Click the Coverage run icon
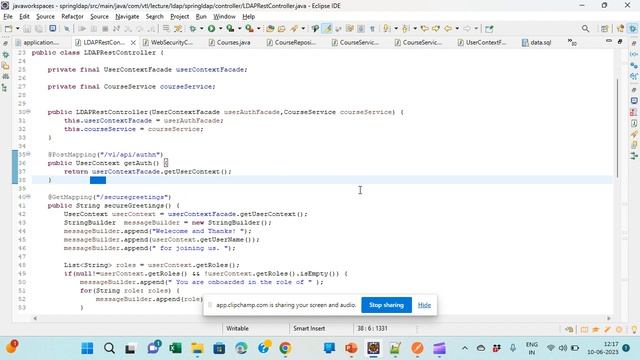 230,29
